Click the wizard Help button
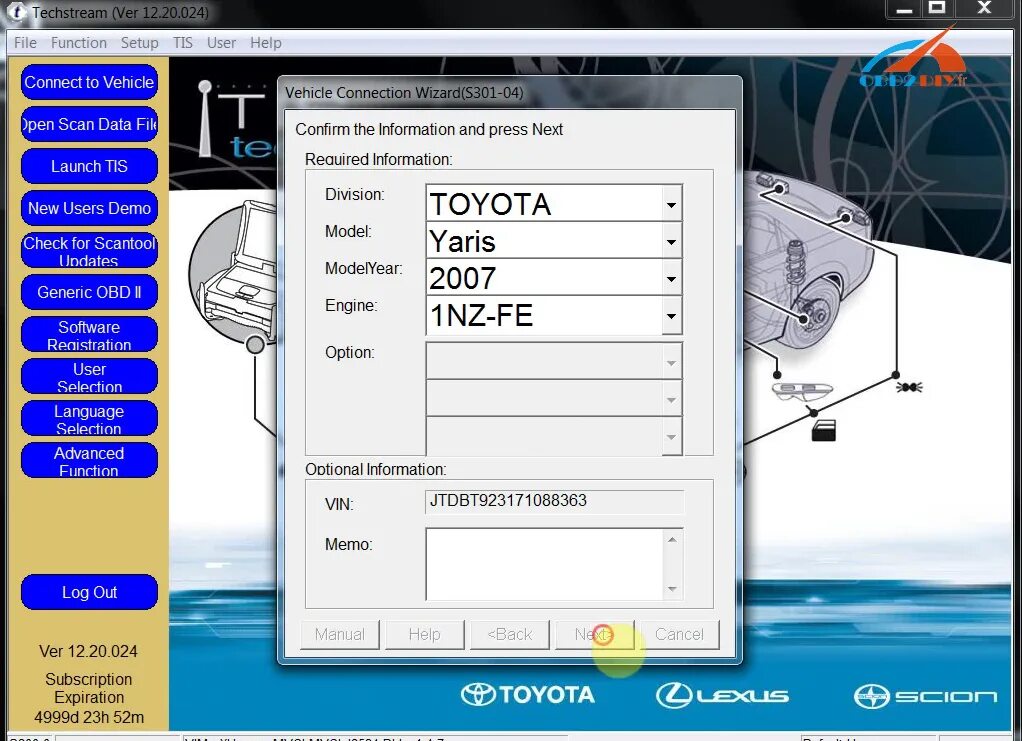 click(x=424, y=634)
